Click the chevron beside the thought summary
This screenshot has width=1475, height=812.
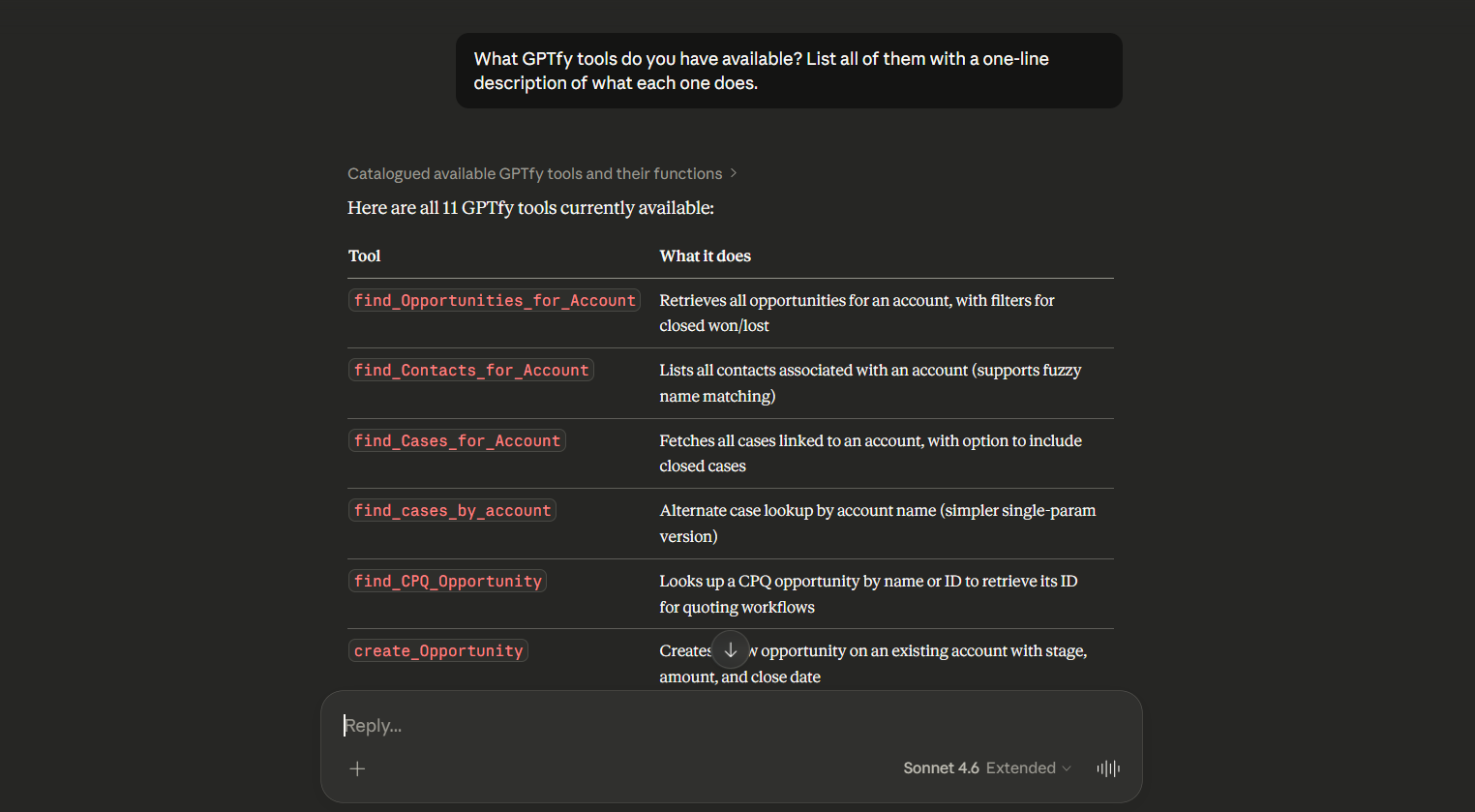coord(734,172)
